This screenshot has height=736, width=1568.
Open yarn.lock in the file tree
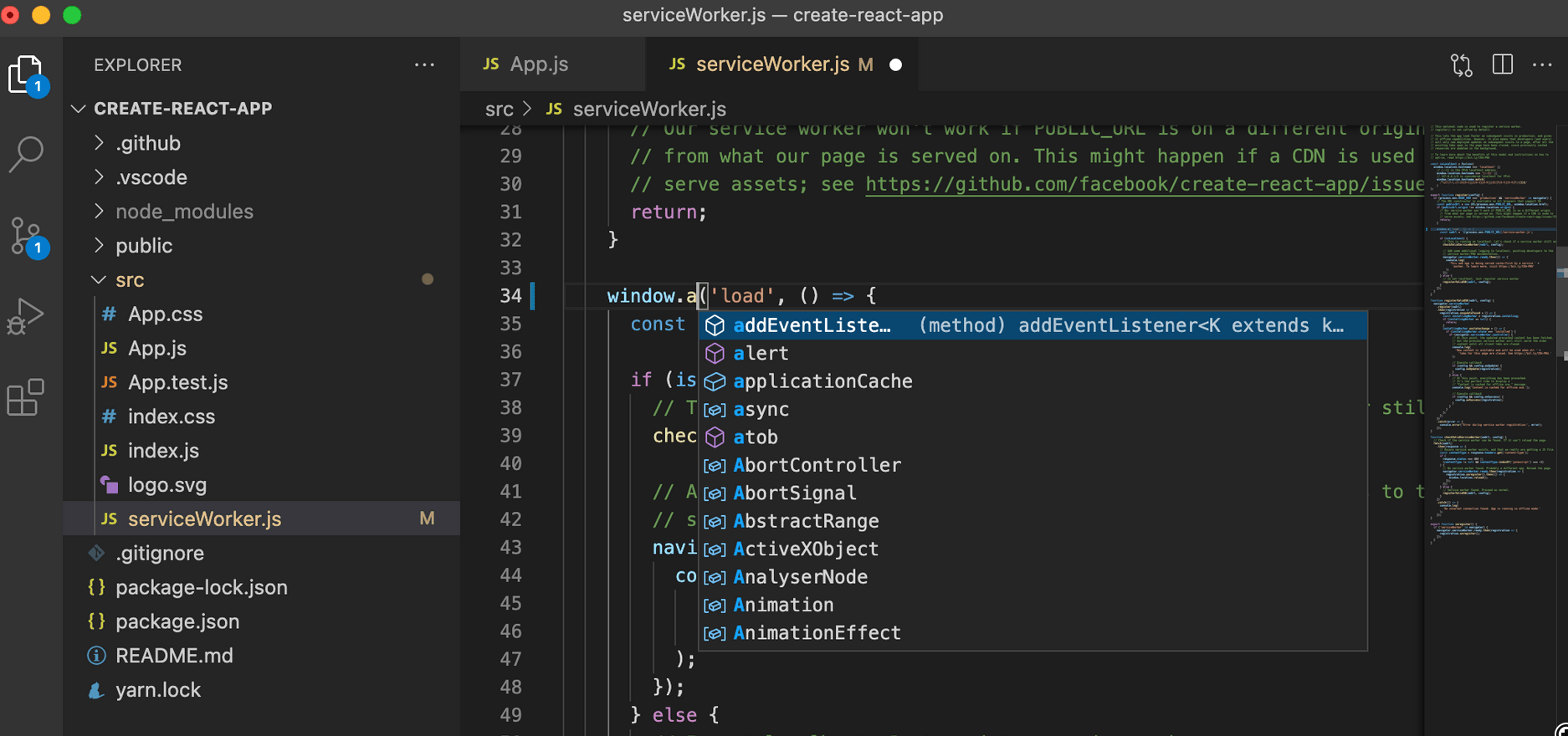click(x=262, y=690)
